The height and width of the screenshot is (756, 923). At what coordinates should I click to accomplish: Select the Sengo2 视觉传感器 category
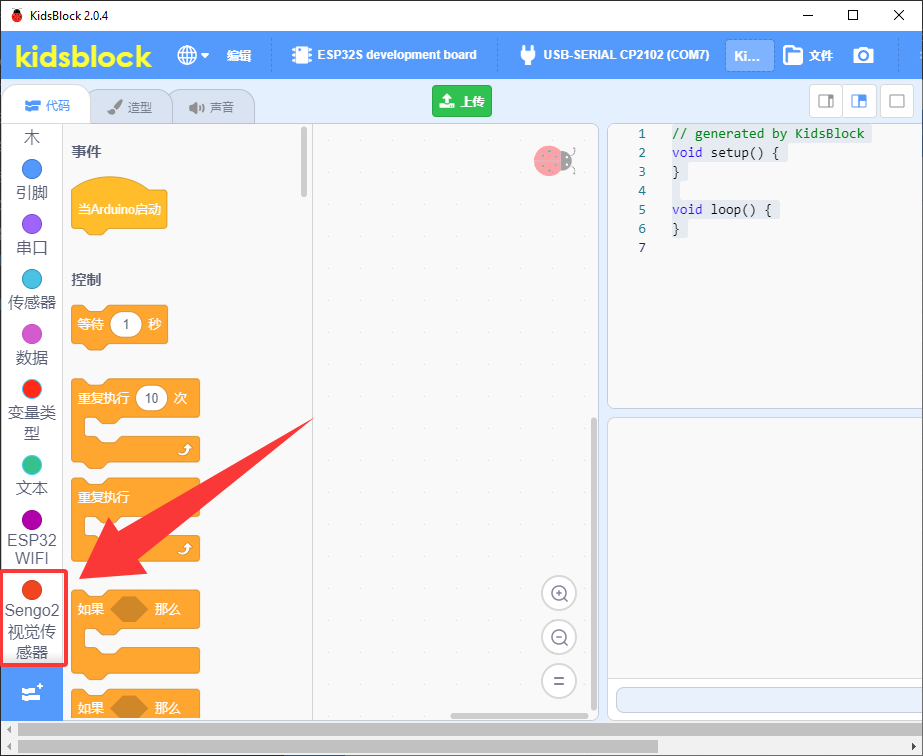coord(33,619)
